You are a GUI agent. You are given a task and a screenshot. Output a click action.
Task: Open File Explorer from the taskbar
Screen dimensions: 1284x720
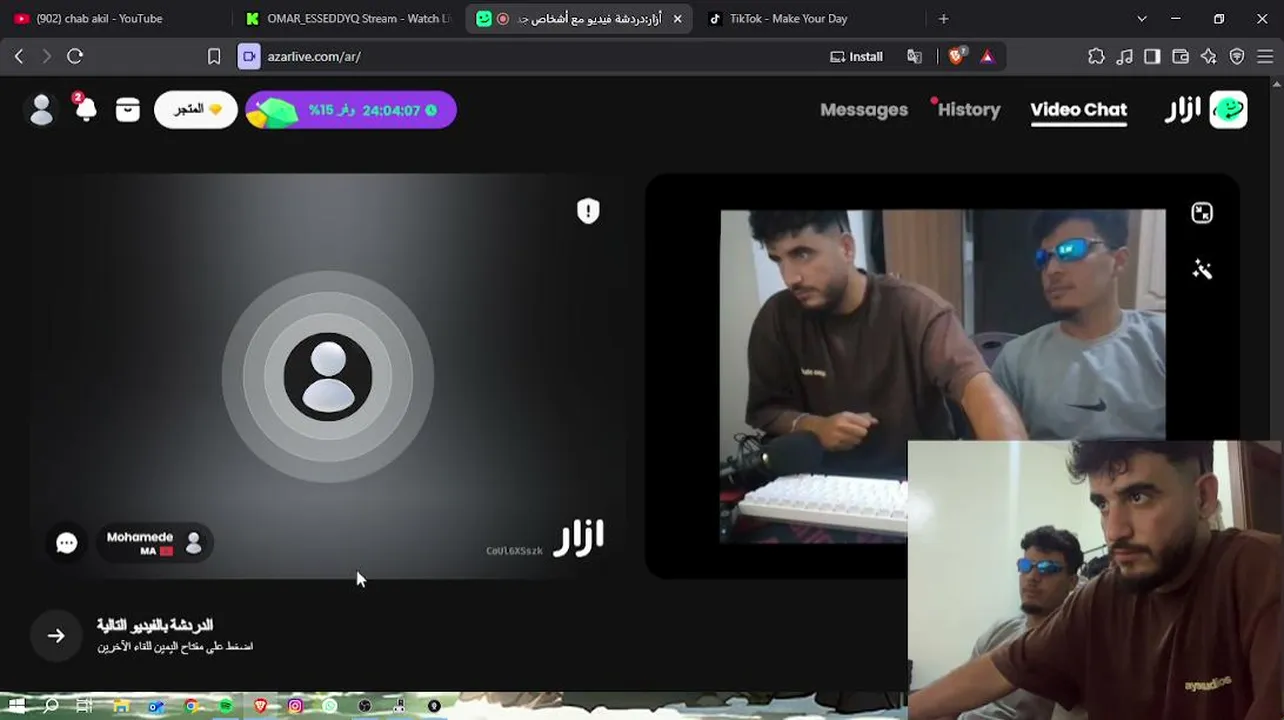pos(121,706)
